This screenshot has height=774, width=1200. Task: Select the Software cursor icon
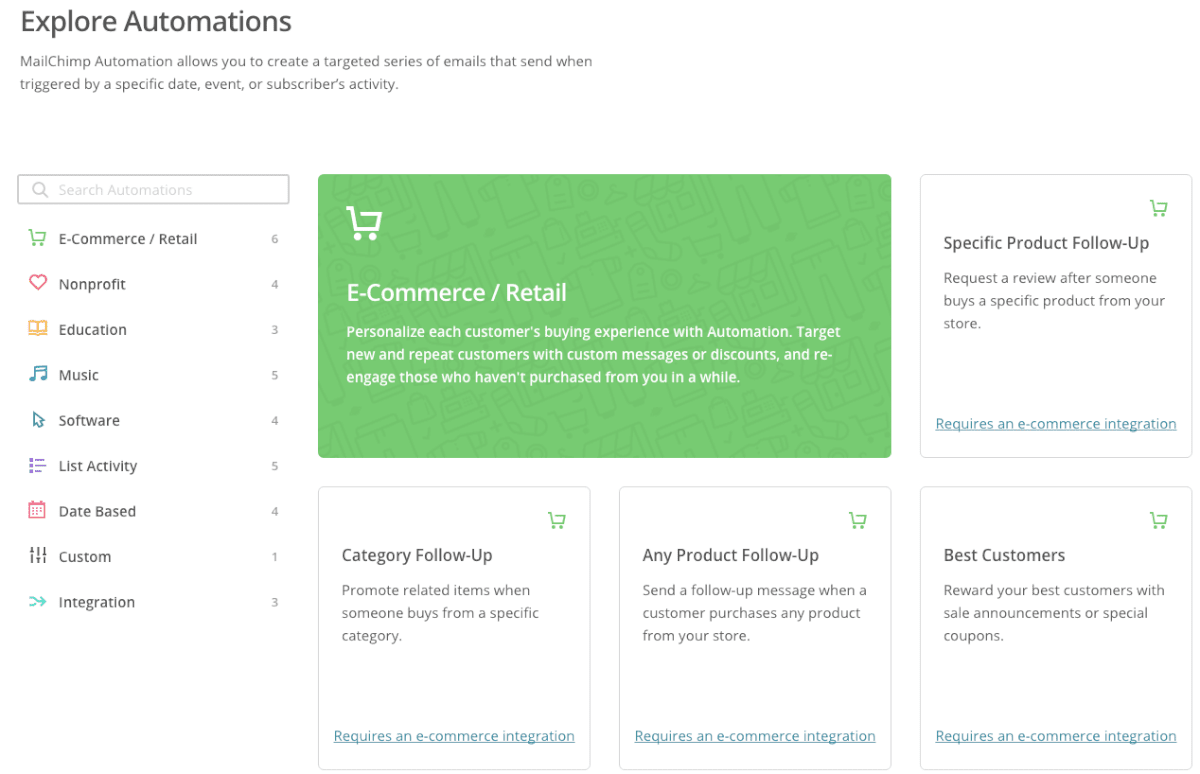pyautogui.click(x=36, y=420)
